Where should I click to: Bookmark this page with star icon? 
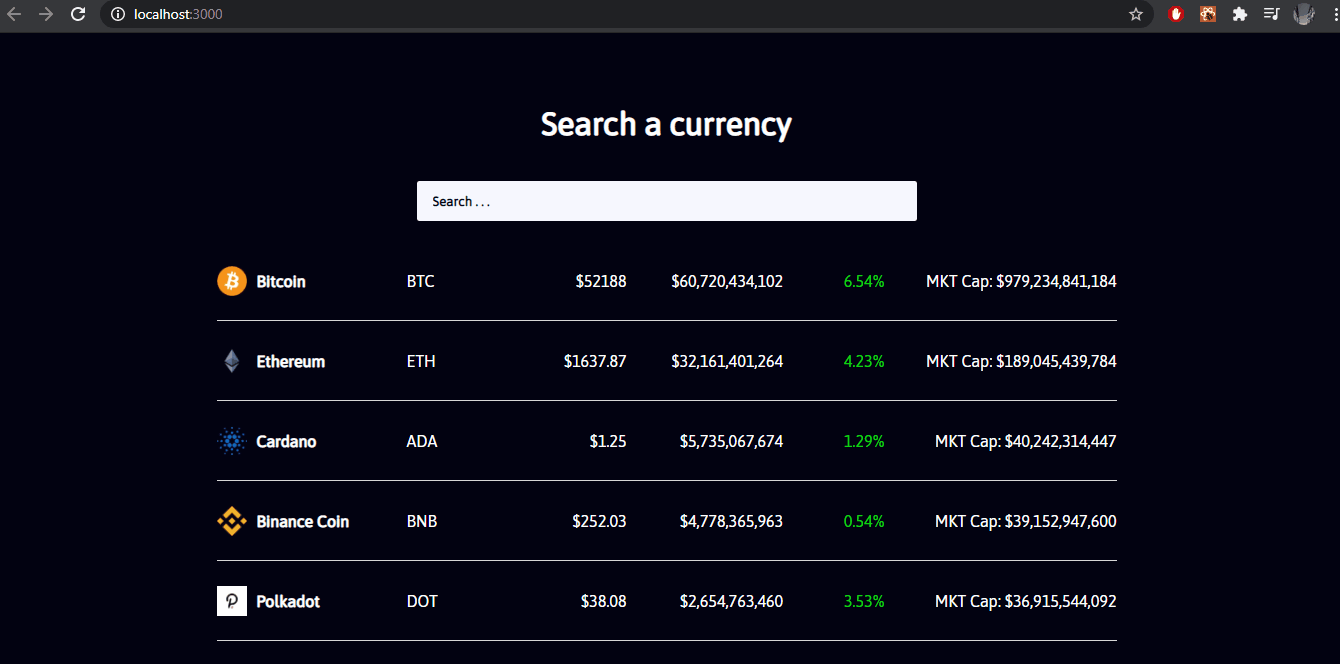pyautogui.click(x=1136, y=14)
